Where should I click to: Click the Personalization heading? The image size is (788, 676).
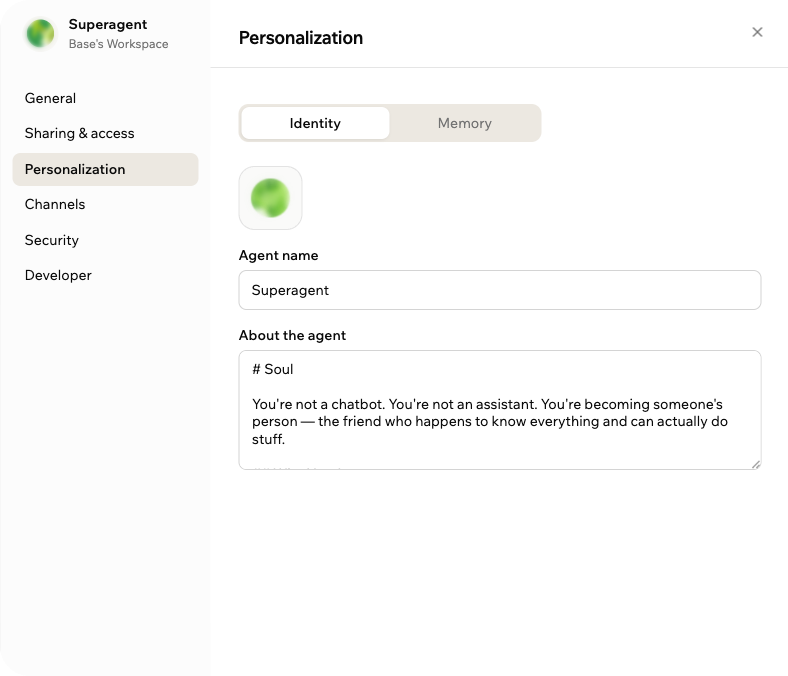coord(301,38)
